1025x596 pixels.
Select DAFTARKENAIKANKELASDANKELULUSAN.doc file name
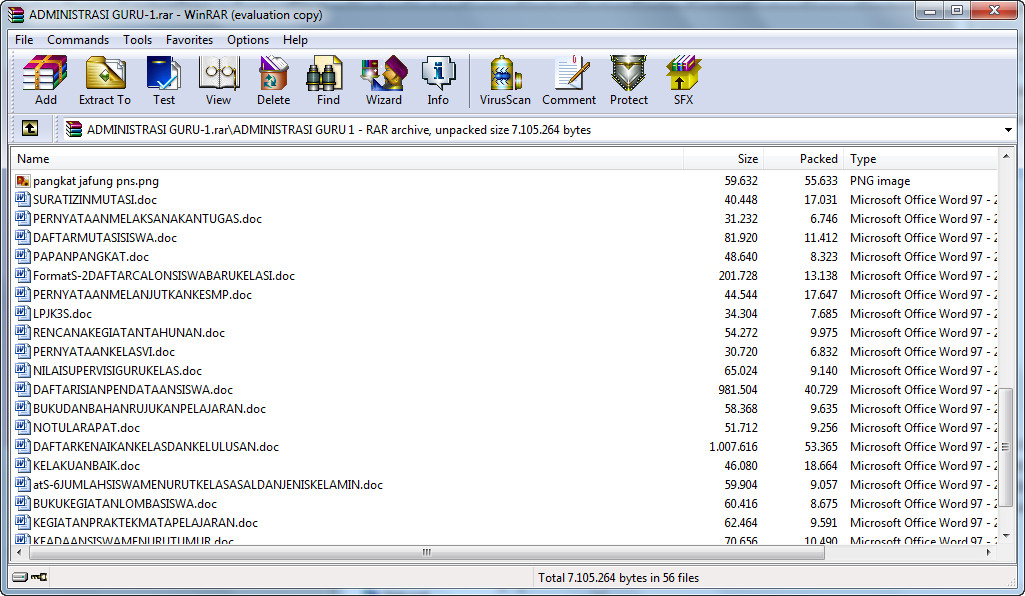point(156,447)
